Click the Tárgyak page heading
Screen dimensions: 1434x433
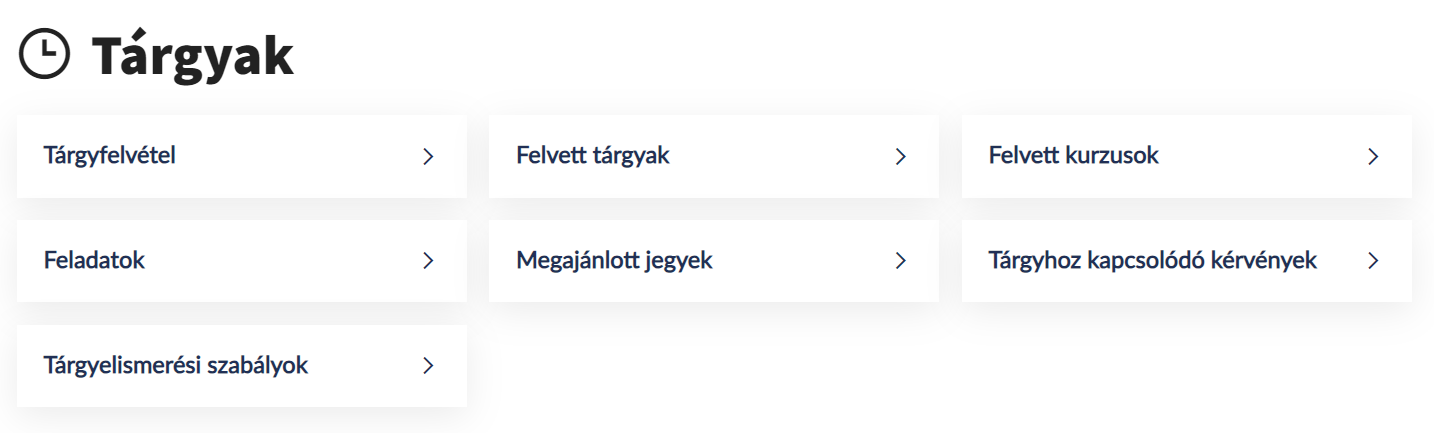[x=193, y=57]
